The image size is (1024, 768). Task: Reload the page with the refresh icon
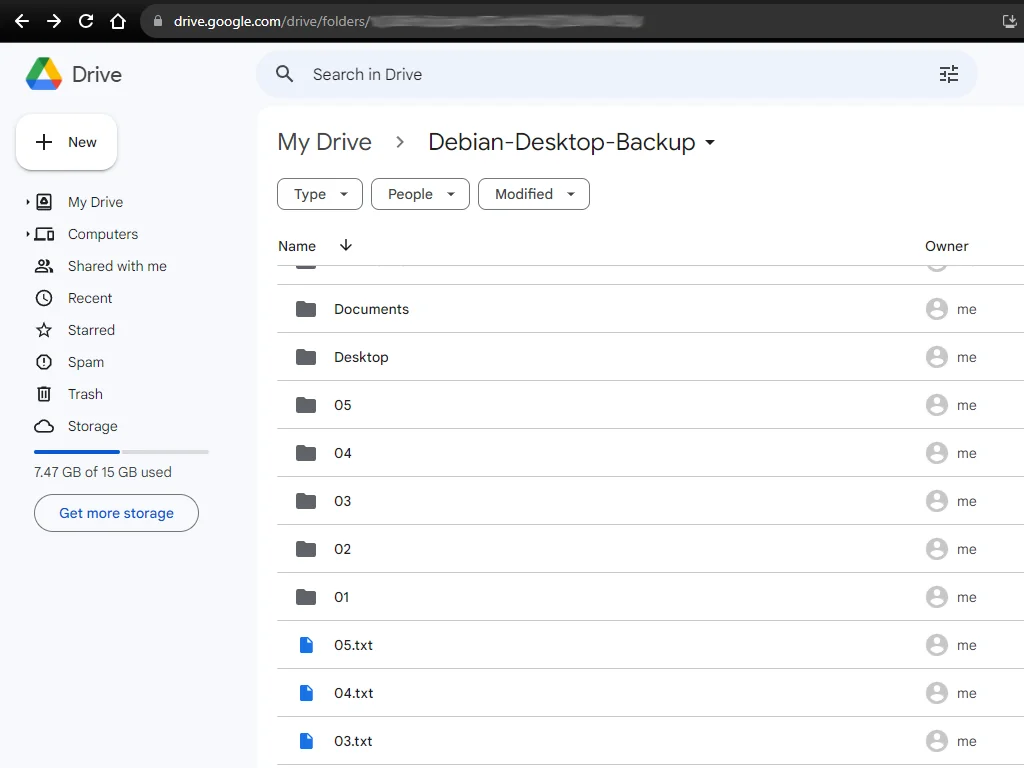tap(86, 21)
